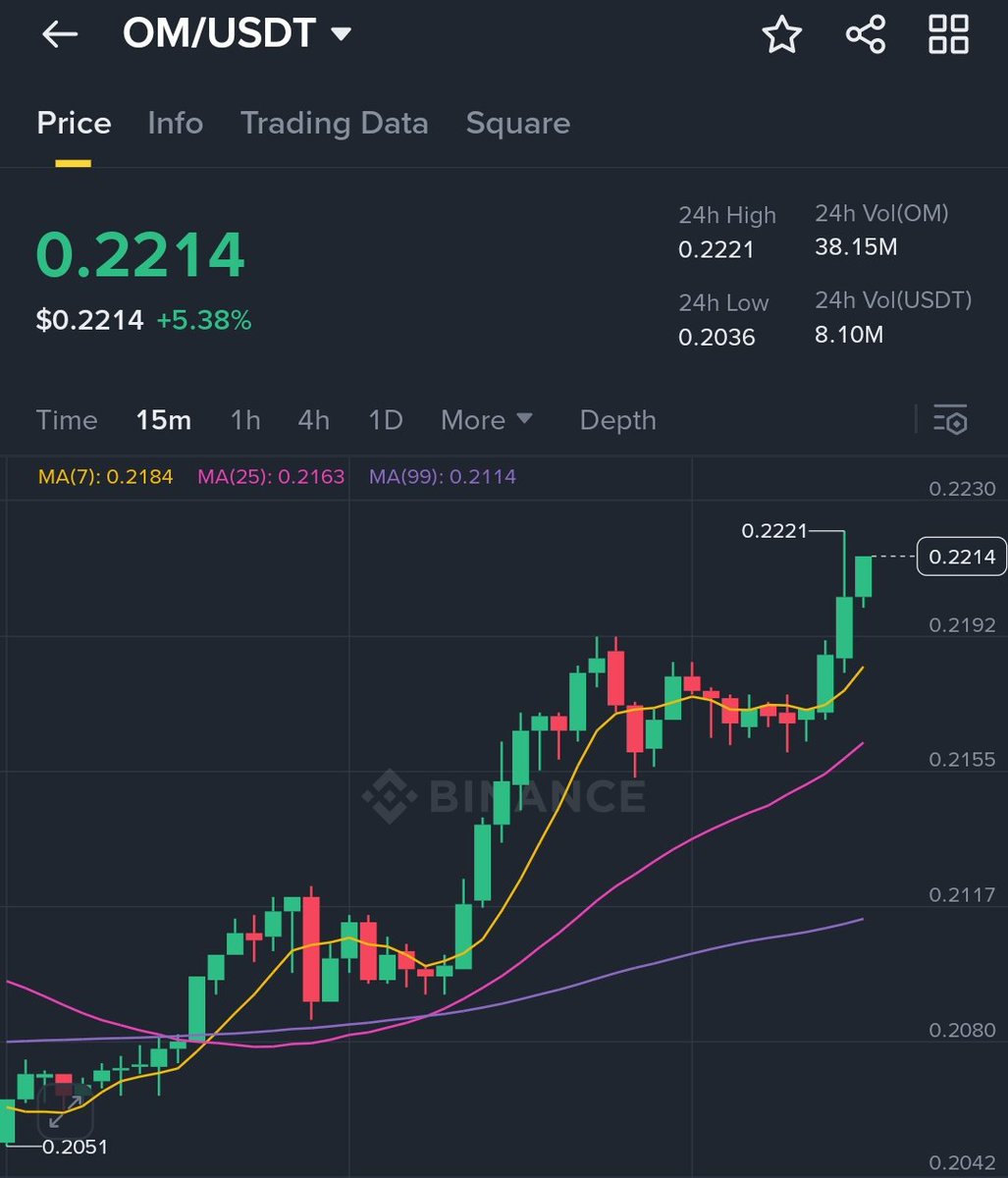The image size is (1008, 1178).
Task: Select the 0.2155 price axis label
Action: point(962,759)
